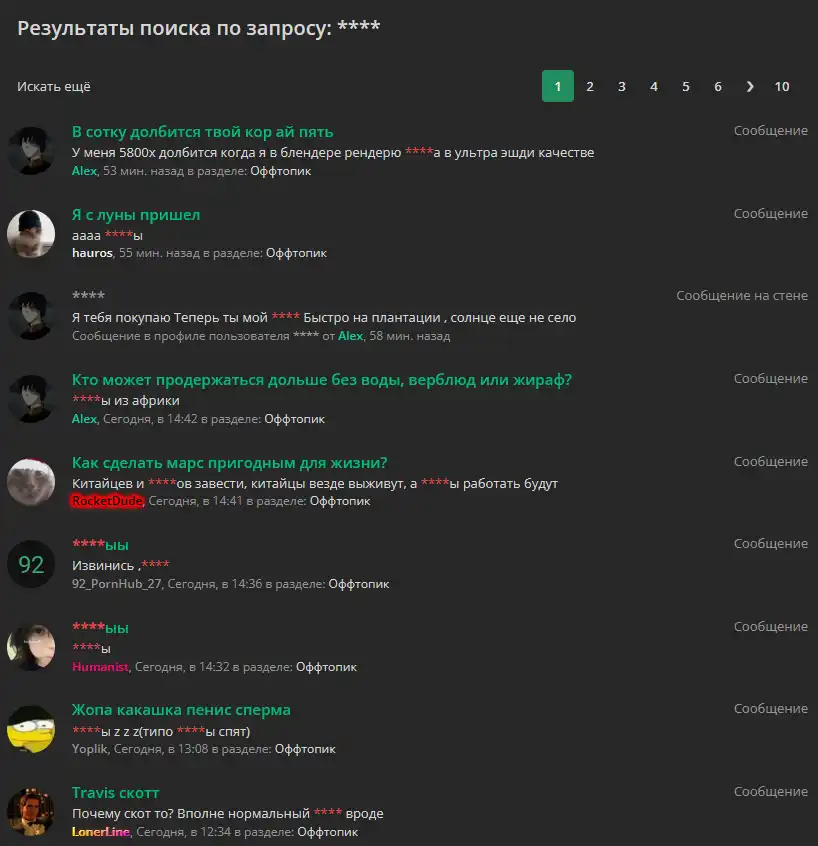Select page 5 in pagination

coord(686,86)
